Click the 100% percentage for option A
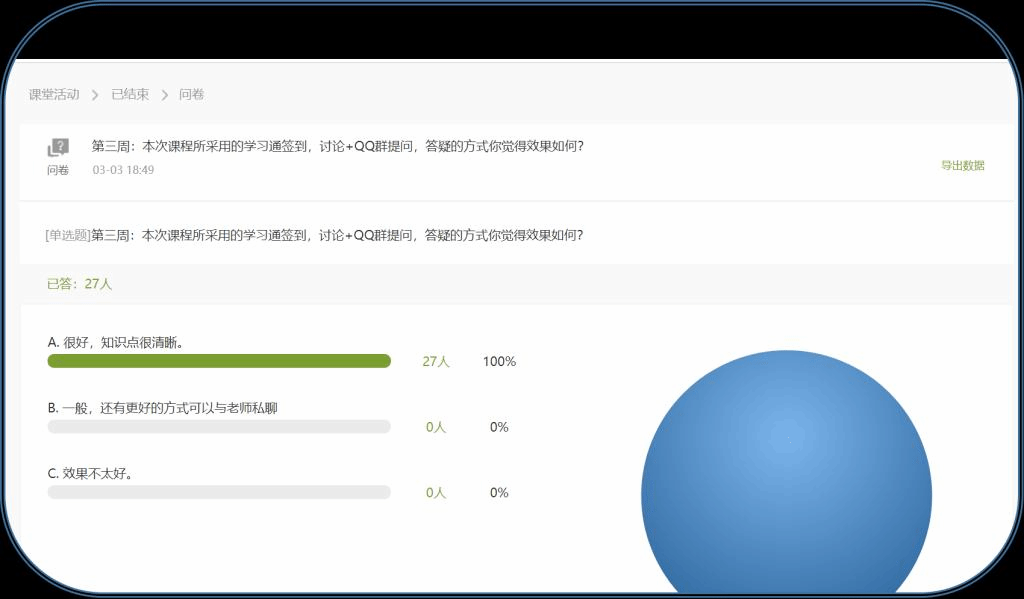 (499, 362)
